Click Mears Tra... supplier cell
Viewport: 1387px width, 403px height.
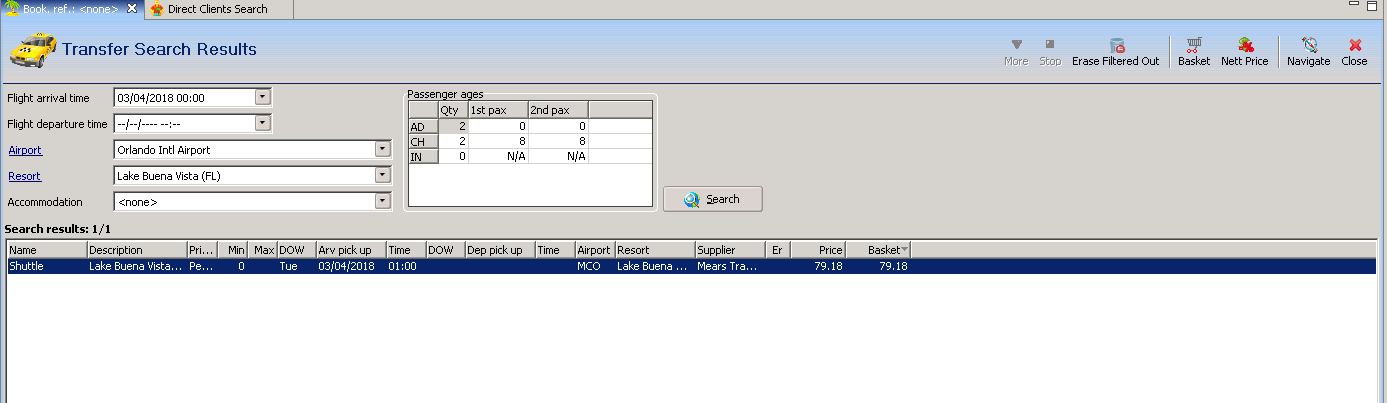point(730,267)
